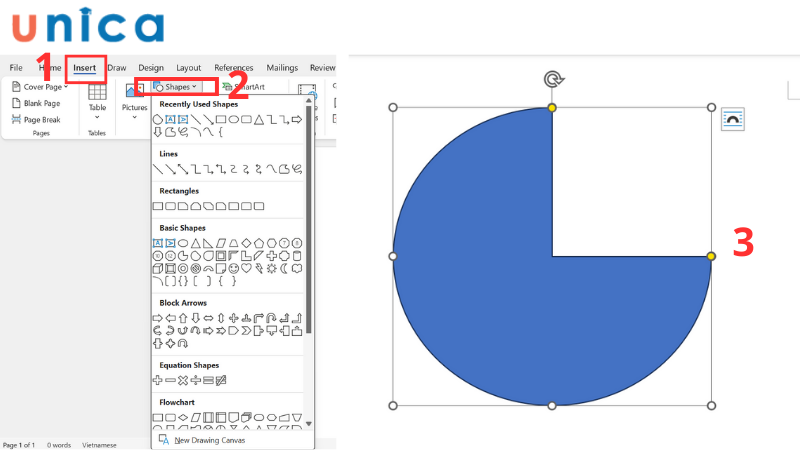Switch to the Insert tab
This screenshot has width=800, height=450.
85,68
